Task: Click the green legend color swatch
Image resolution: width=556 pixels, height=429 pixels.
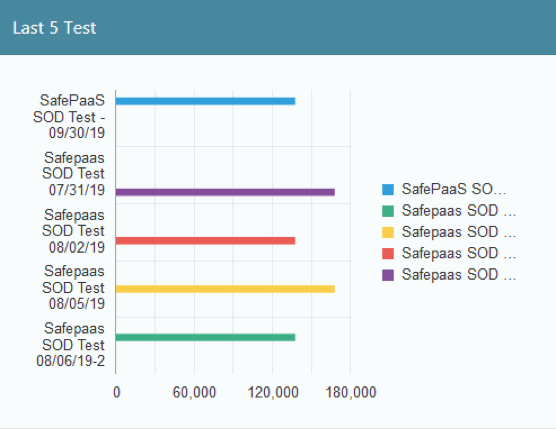Action: [388, 211]
